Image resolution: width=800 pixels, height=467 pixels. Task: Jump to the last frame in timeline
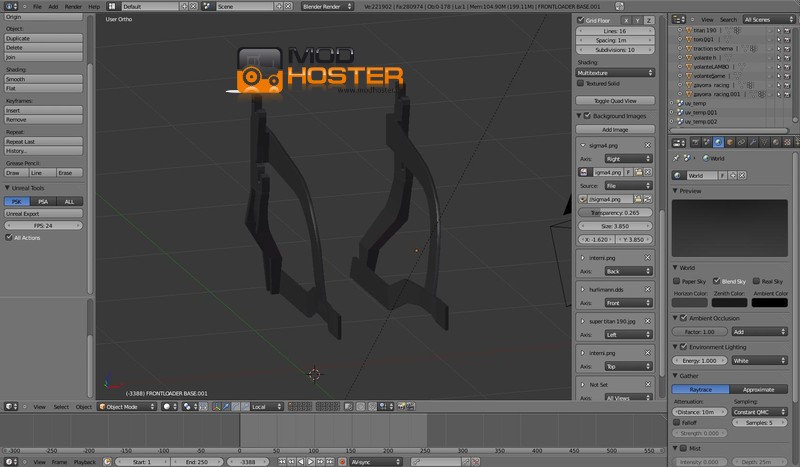click(x=330, y=462)
